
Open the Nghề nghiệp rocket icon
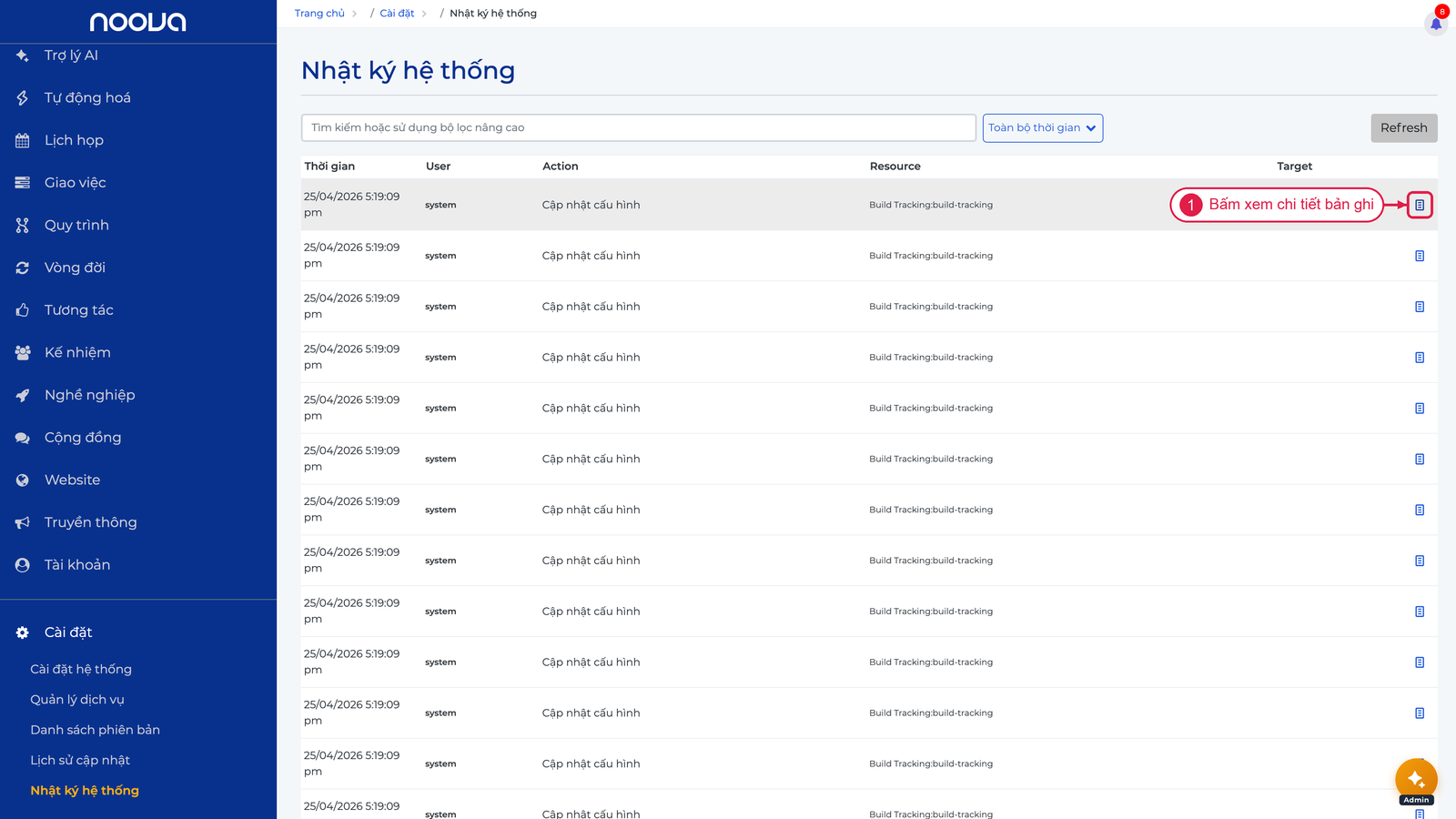click(x=23, y=395)
